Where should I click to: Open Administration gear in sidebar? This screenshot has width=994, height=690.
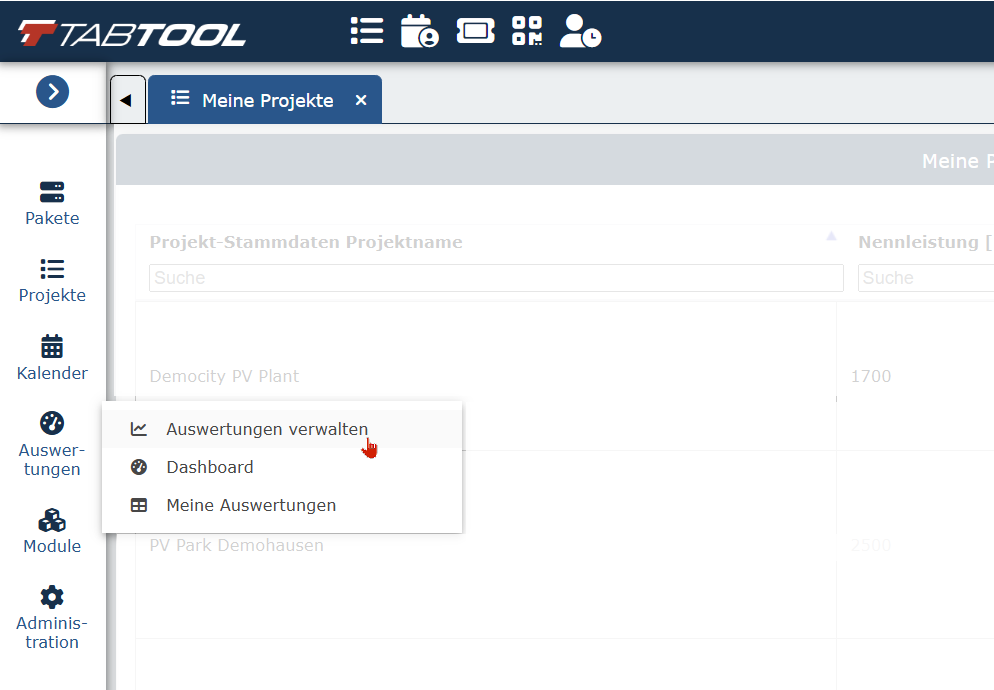[52, 618]
